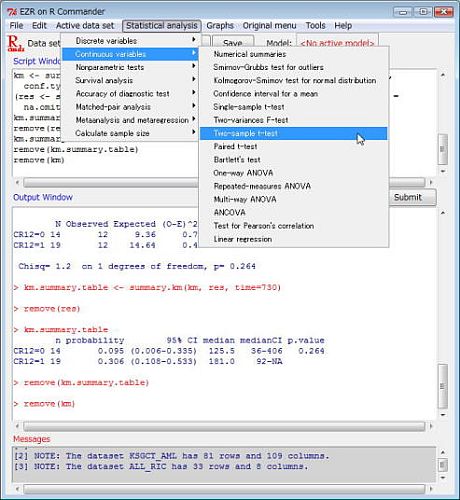The image size is (460, 500).
Task: Click the Script Window horizontal scrollbar
Action: pos(224,182)
